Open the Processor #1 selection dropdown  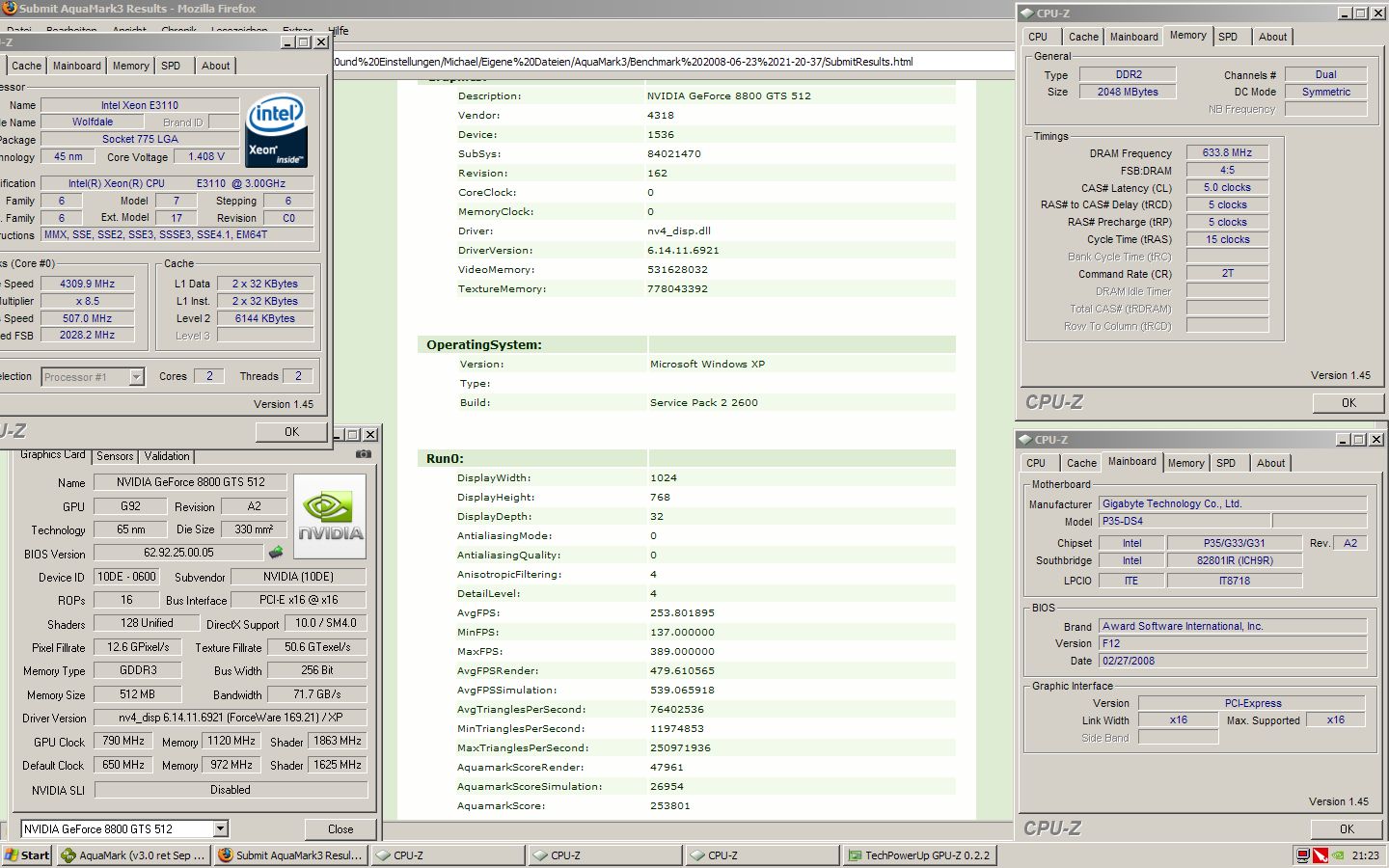pos(137,377)
